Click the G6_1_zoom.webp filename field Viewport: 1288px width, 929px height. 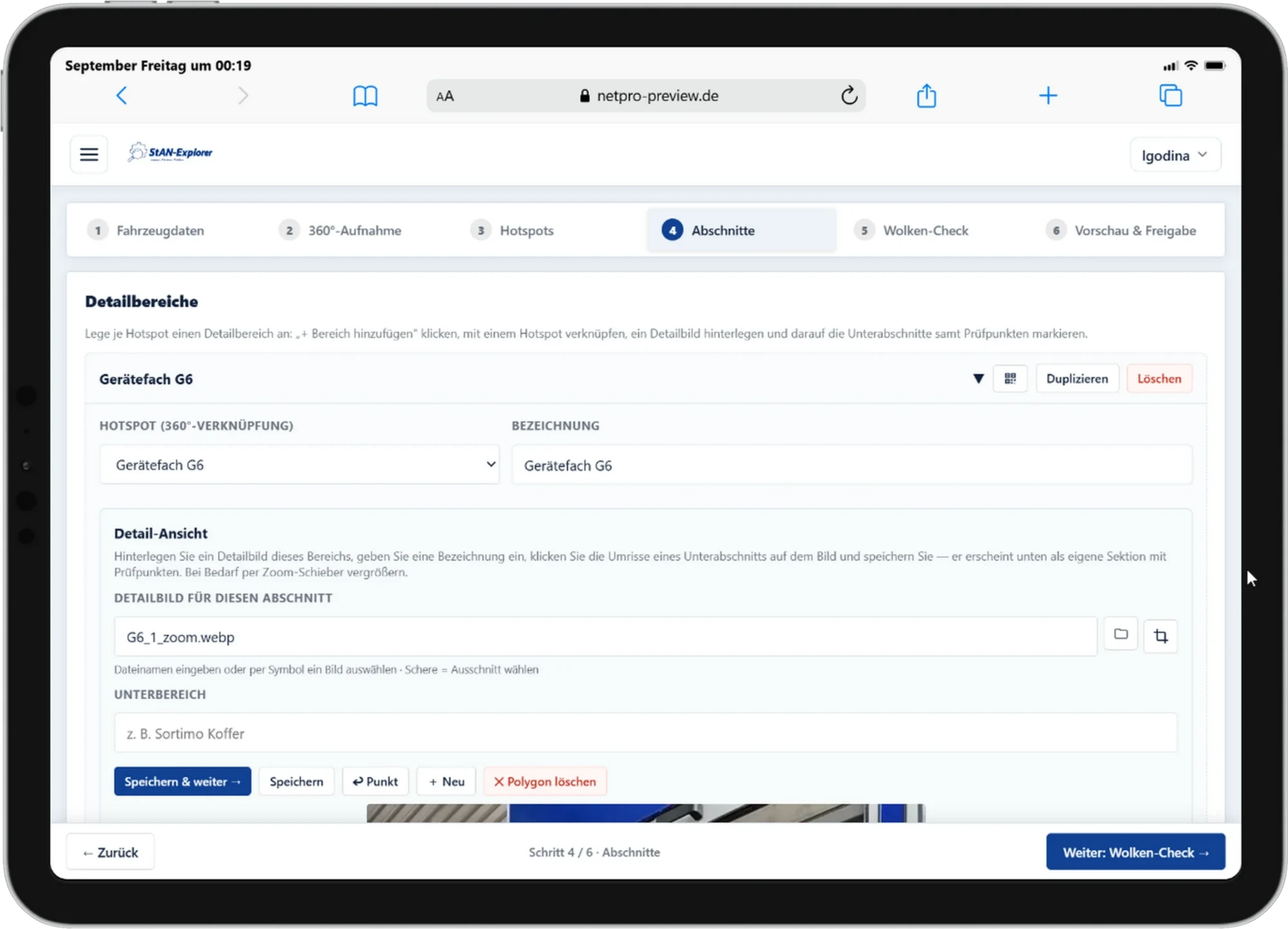click(x=605, y=637)
